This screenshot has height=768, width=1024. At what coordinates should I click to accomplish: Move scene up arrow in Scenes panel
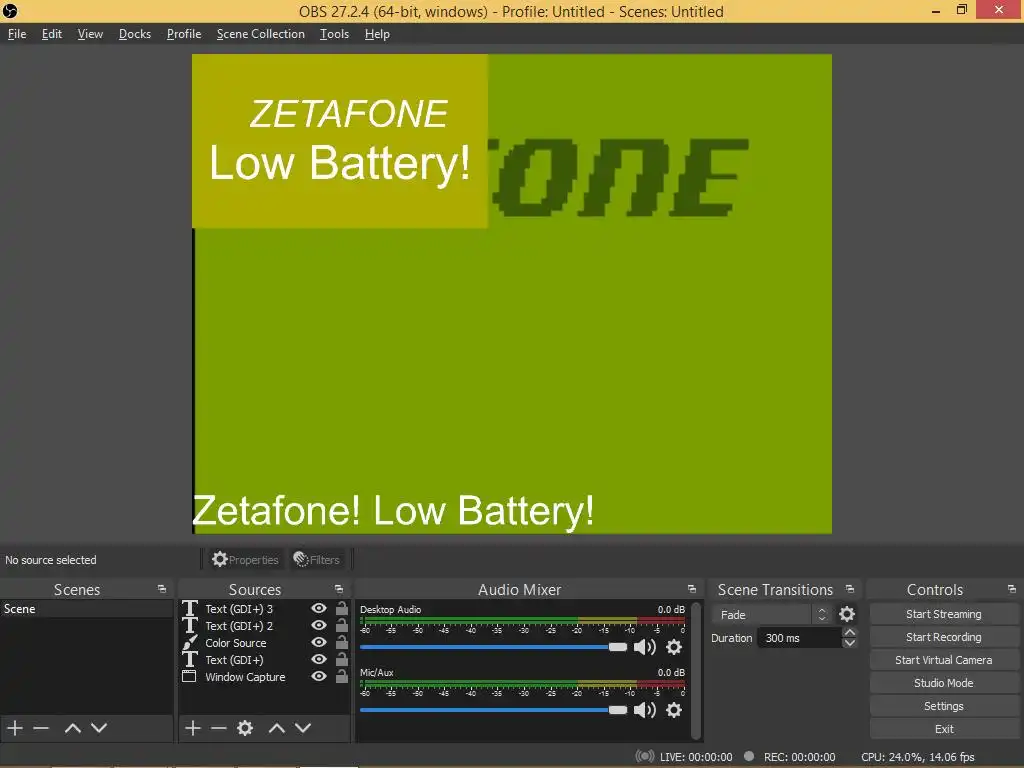[x=72, y=728]
